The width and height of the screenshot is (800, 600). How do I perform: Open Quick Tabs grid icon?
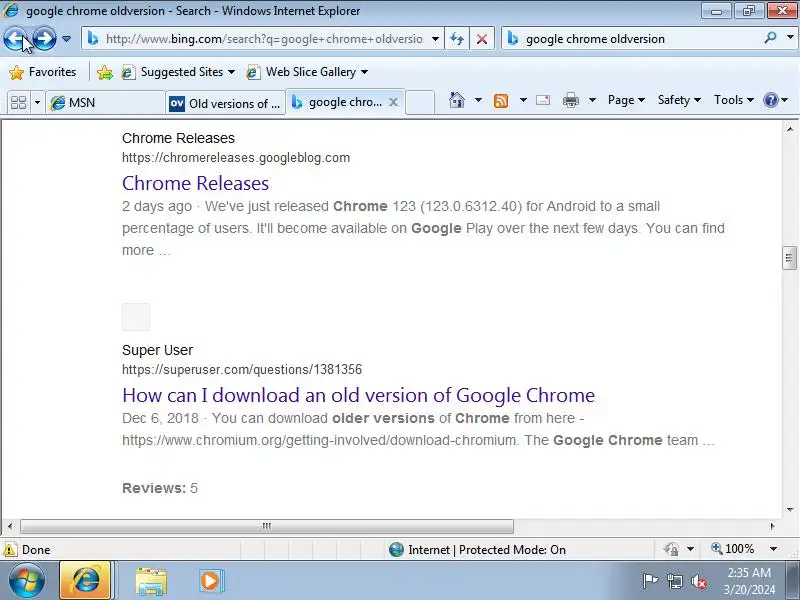tap(19, 103)
